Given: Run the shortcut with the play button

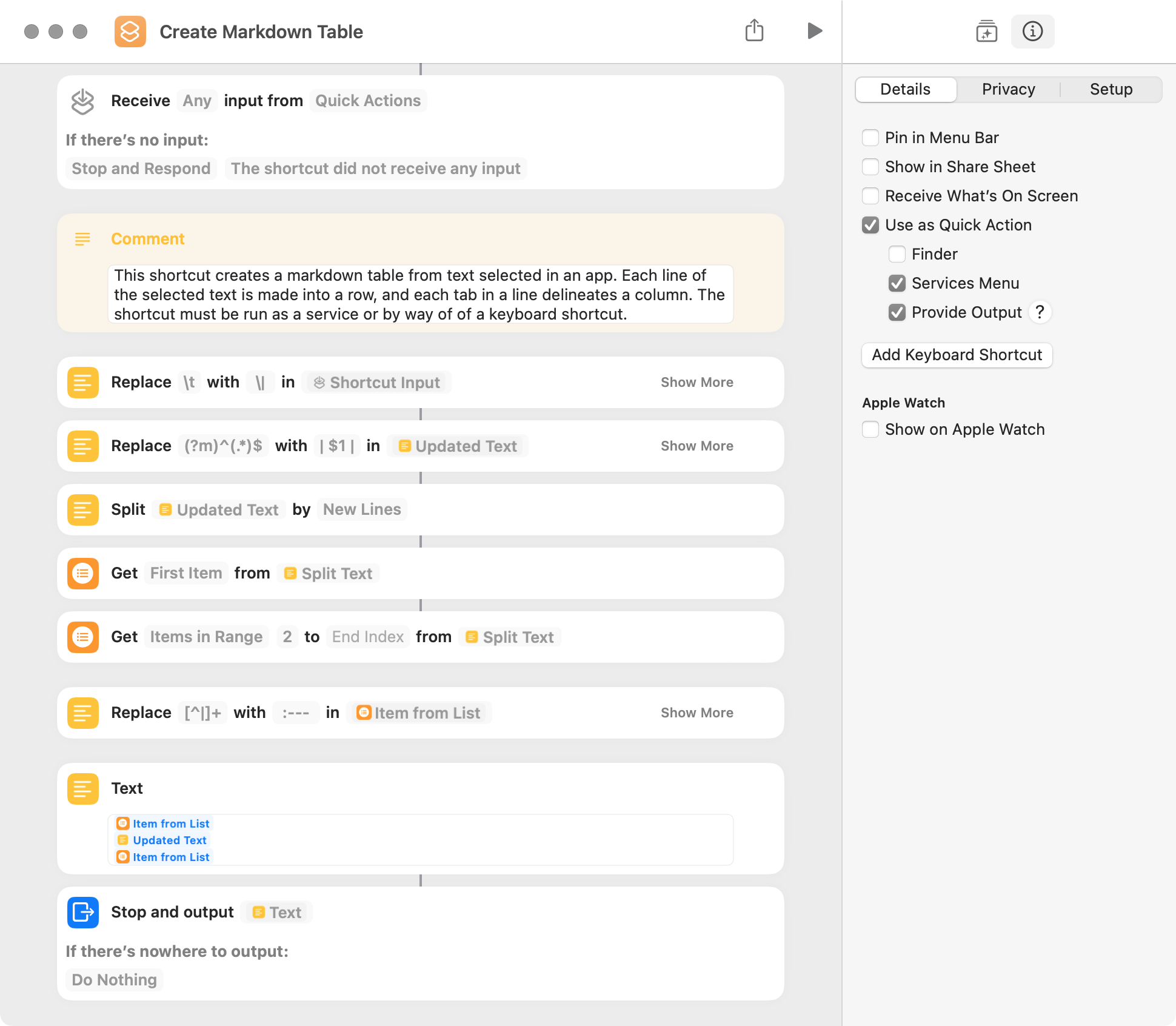Looking at the screenshot, I should click(x=815, y=30).
